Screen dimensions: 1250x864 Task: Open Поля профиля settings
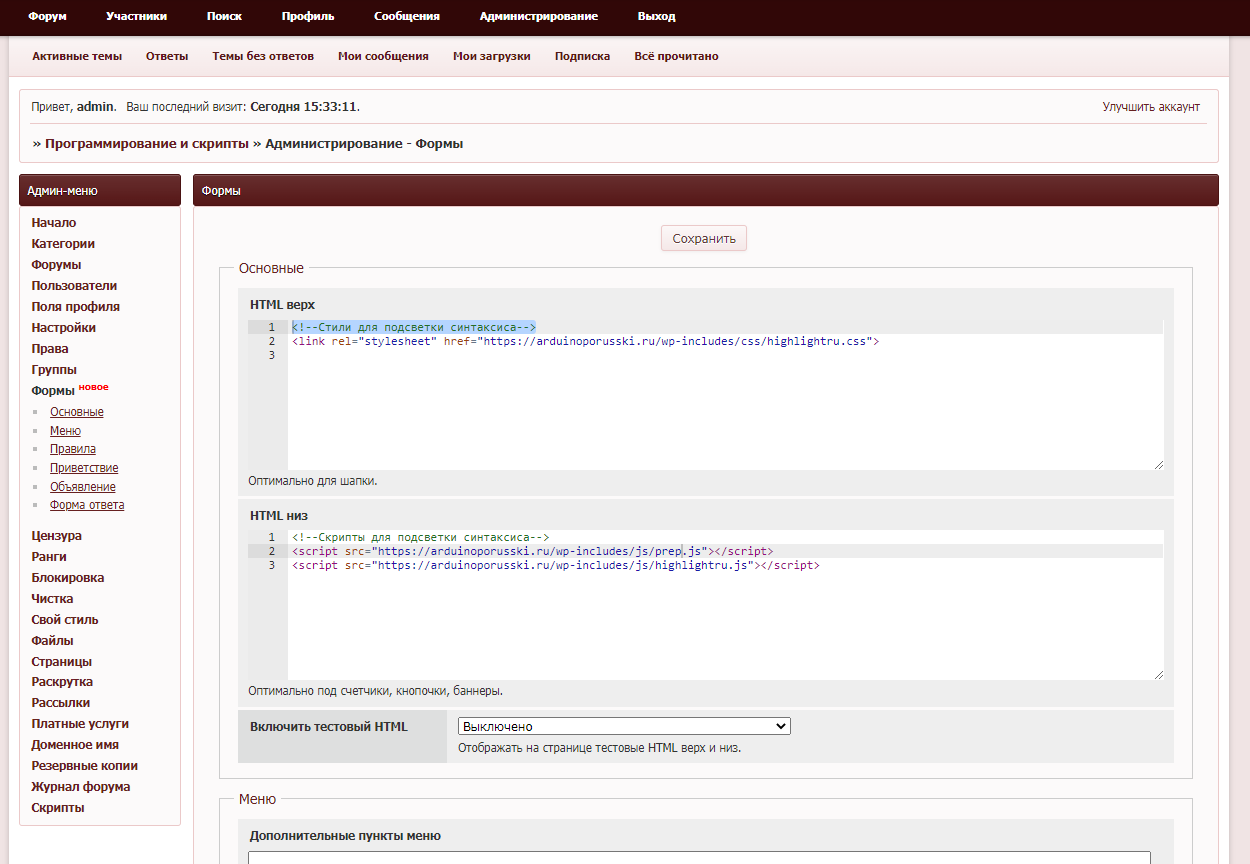pyautogui.click(x=75, y=307)
